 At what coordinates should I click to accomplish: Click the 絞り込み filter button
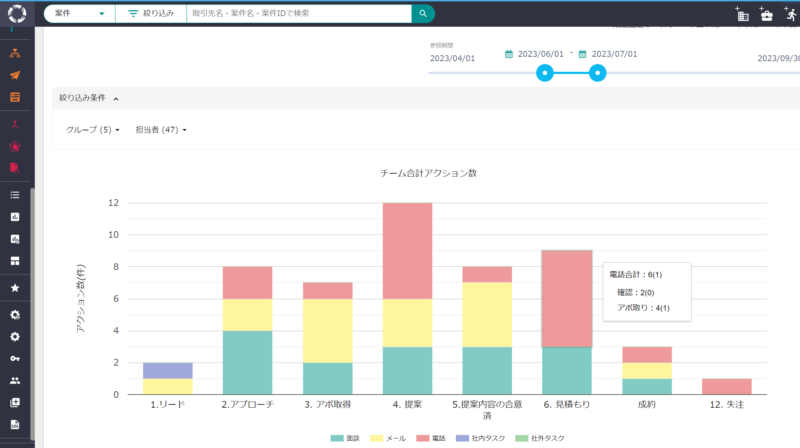coord(151,14)
